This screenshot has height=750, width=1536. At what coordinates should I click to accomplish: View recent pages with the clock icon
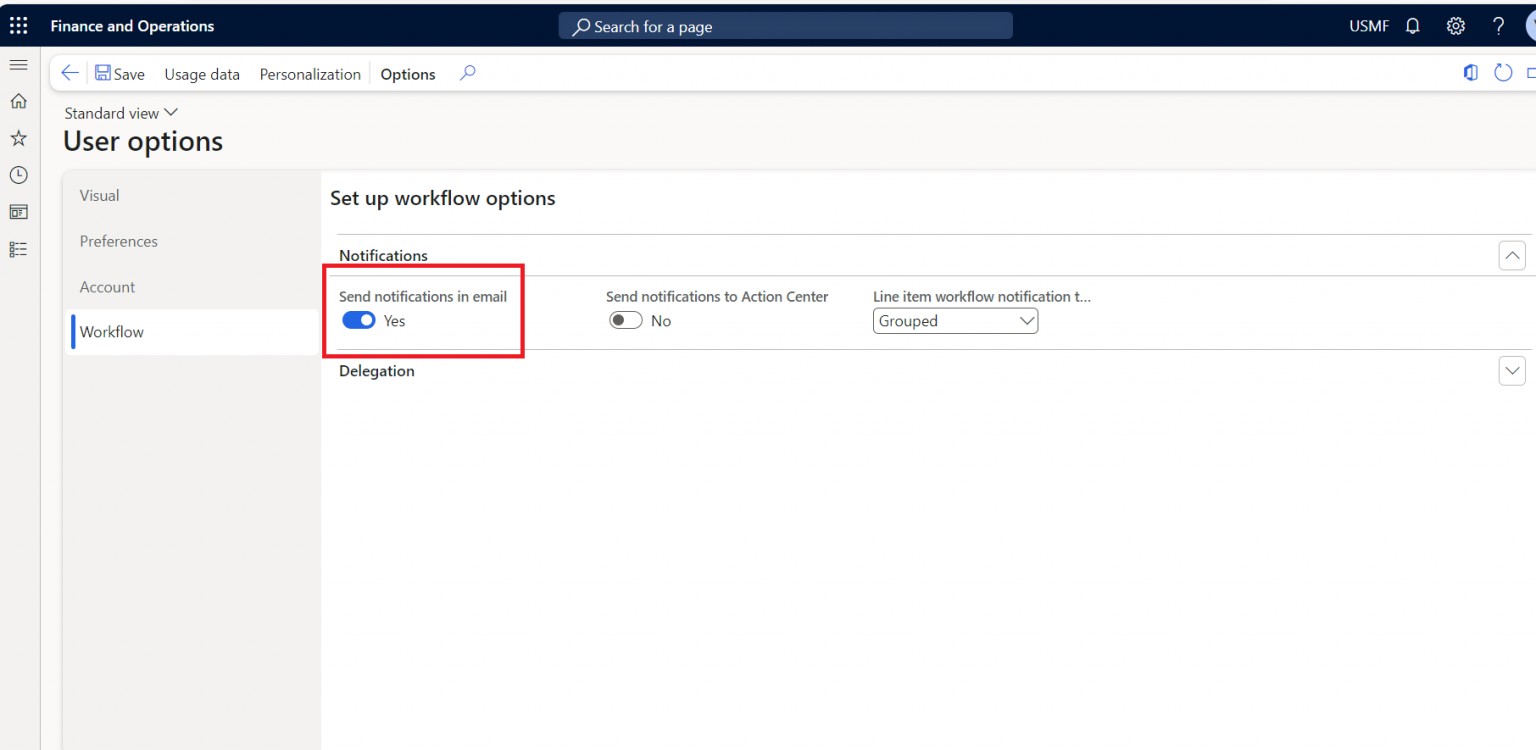(18, 174)
